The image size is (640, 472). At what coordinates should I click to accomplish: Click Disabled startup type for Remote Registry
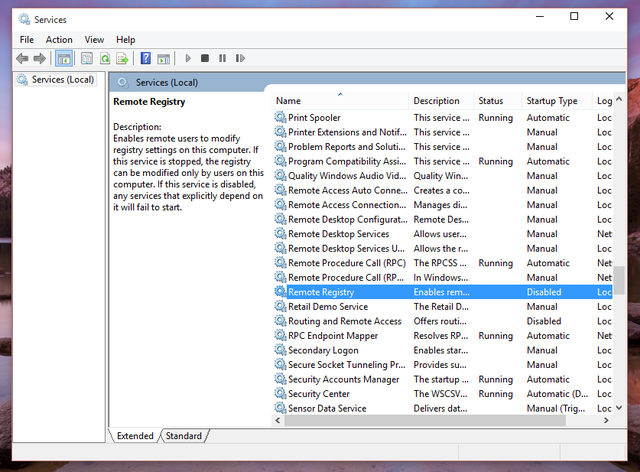point(544,292)
